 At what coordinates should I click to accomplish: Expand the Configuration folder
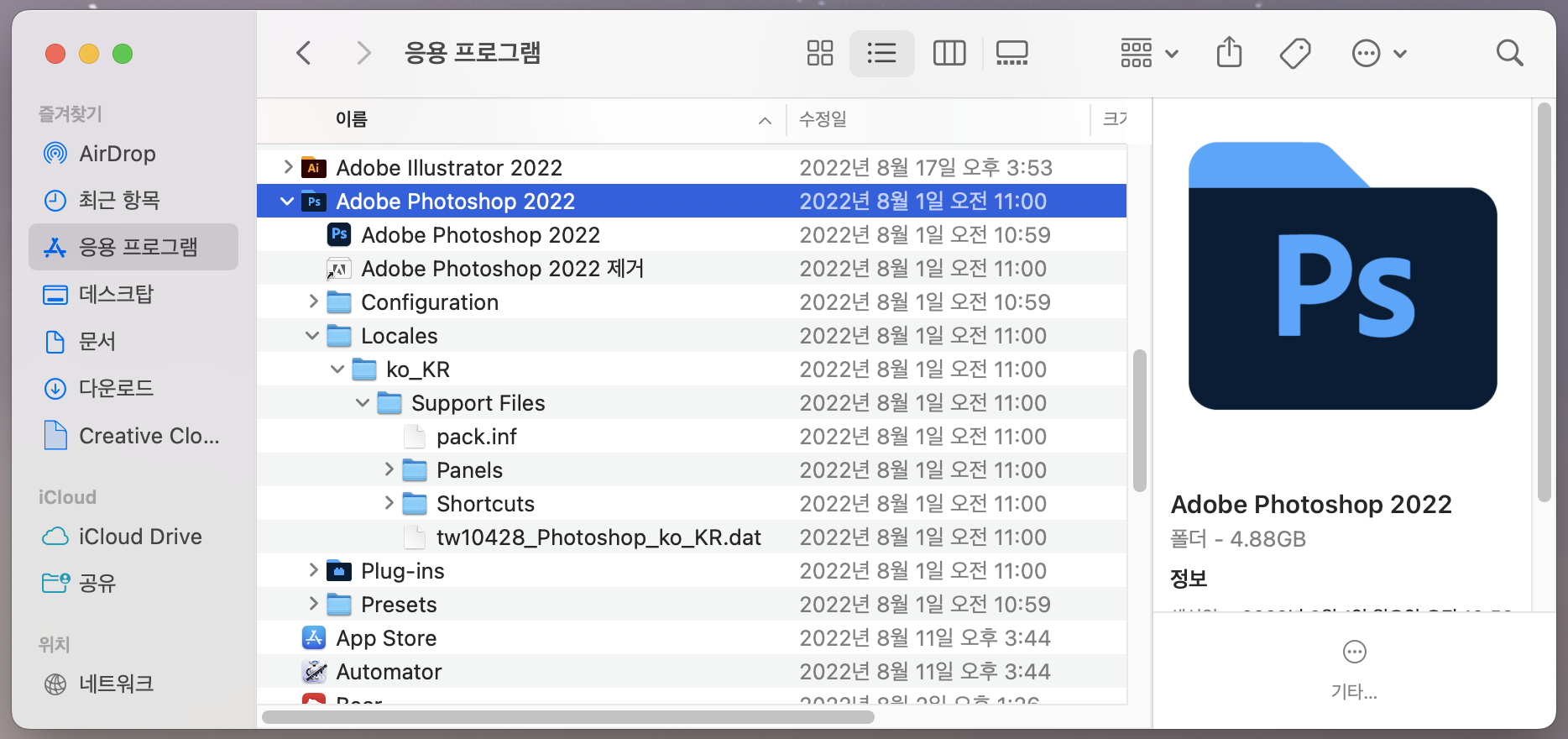313,301
